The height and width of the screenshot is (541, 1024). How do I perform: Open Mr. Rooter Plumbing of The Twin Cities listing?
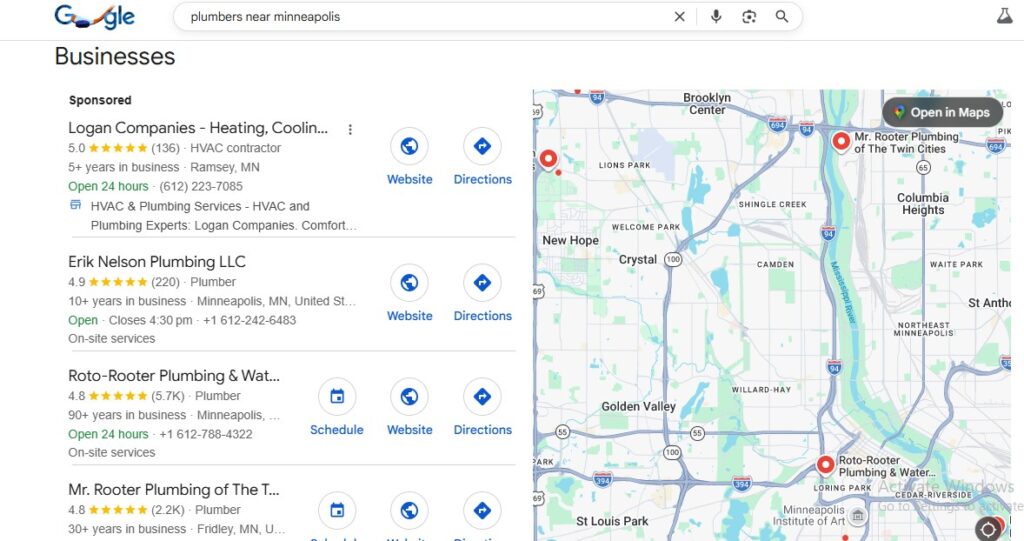click(174, 489)
